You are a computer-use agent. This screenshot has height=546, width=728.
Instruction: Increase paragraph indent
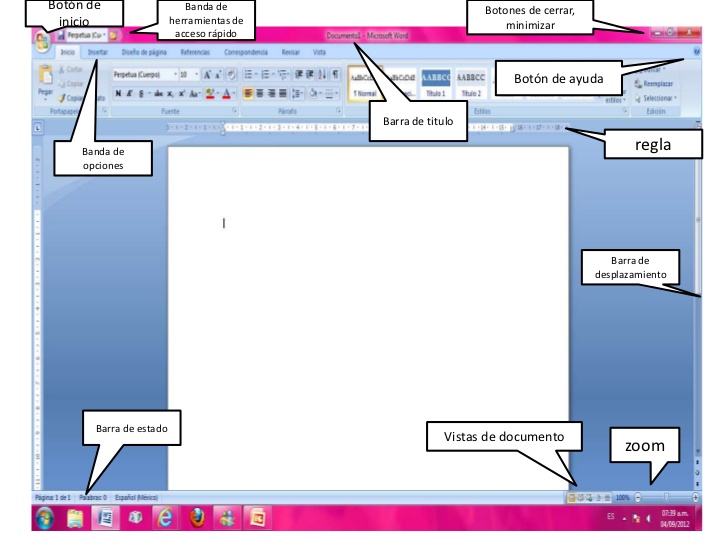[310, 74]
